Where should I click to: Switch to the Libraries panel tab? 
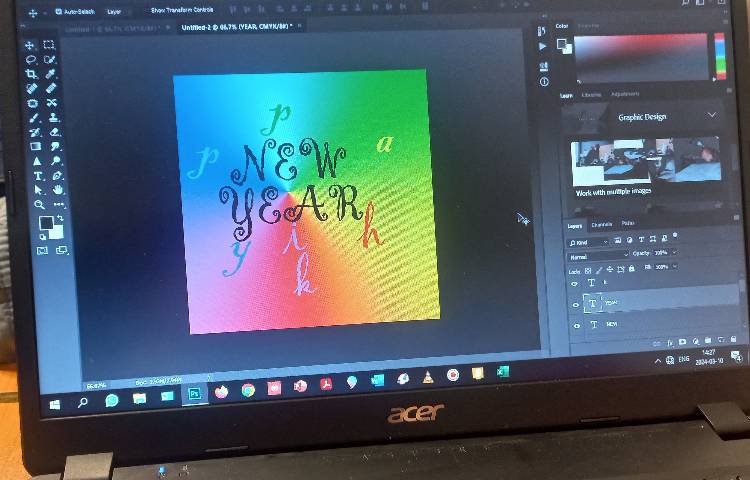[592, 95]
